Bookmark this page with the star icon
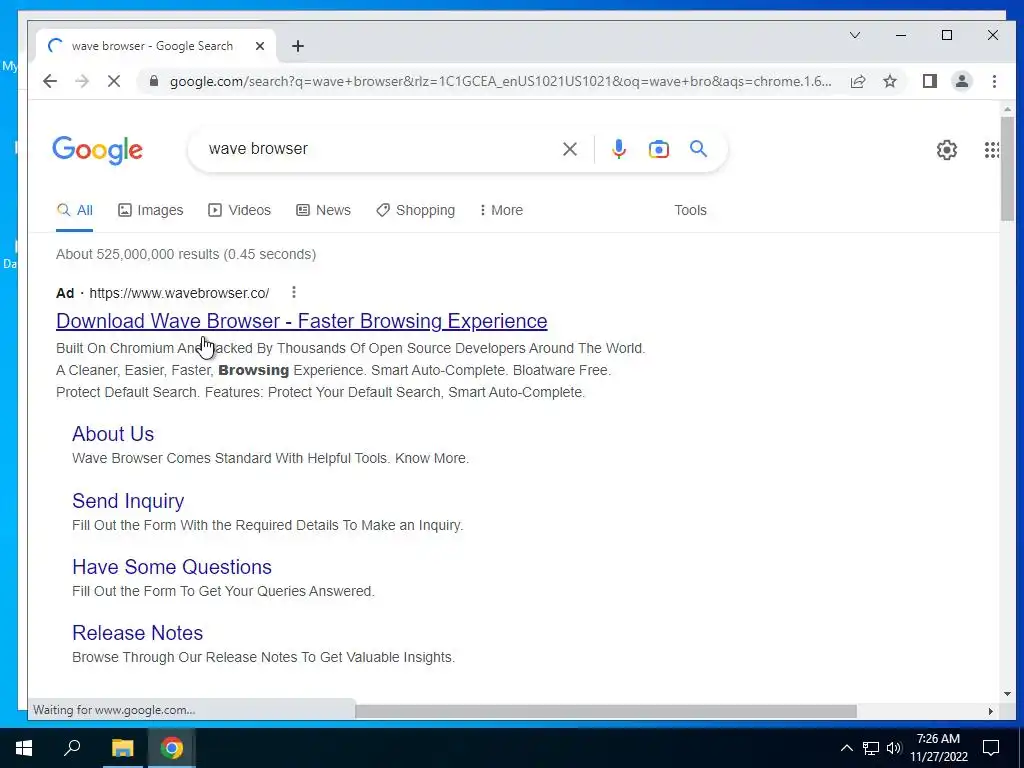The image size is (1024, 768). (890, 81)
